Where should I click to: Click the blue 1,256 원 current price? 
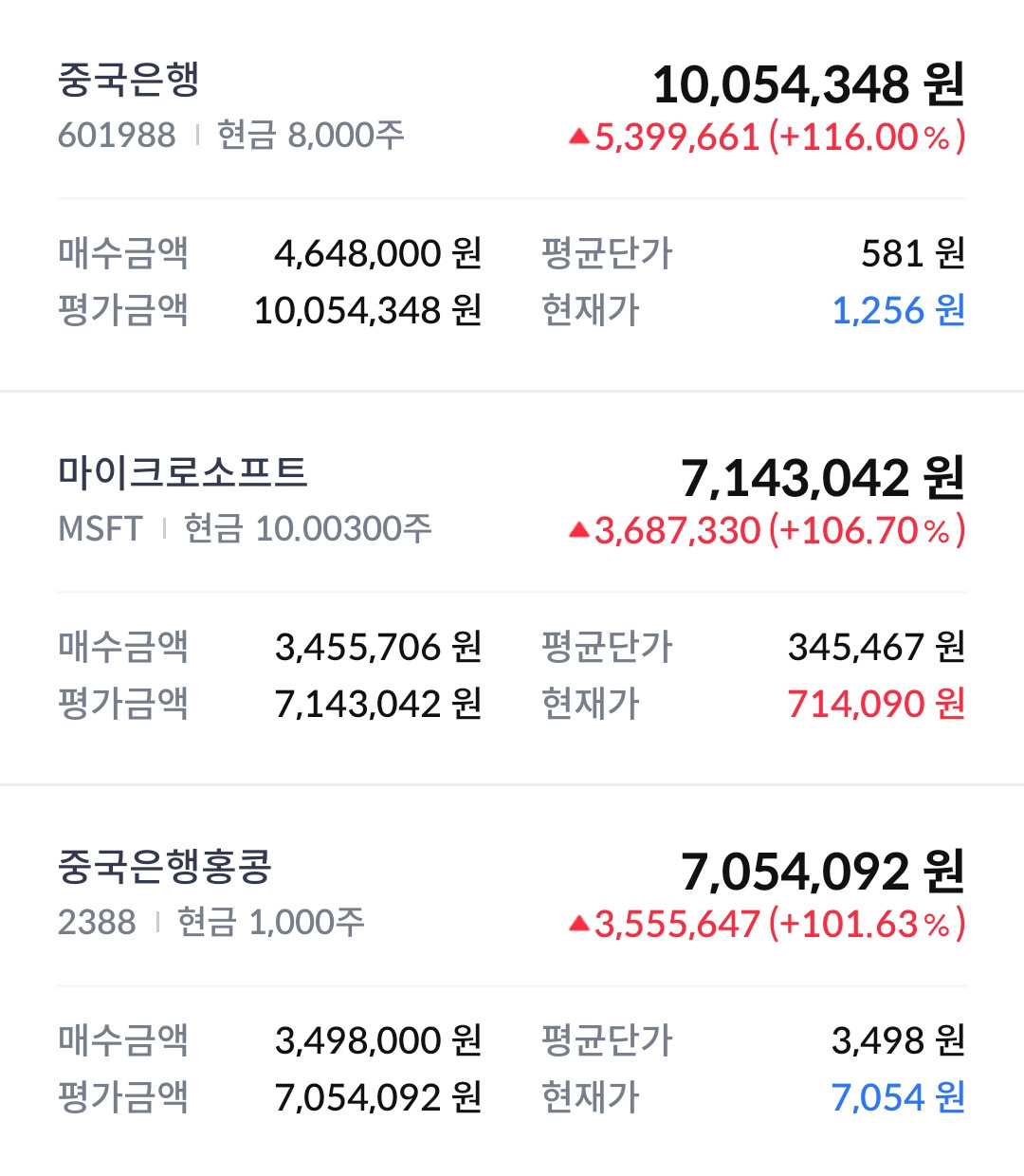pos(898,310)
